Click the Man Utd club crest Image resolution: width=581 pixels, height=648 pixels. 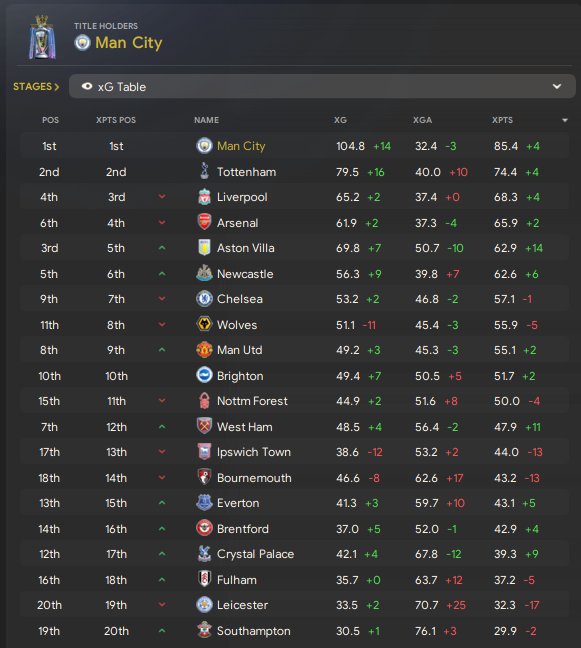click(204, 350)
